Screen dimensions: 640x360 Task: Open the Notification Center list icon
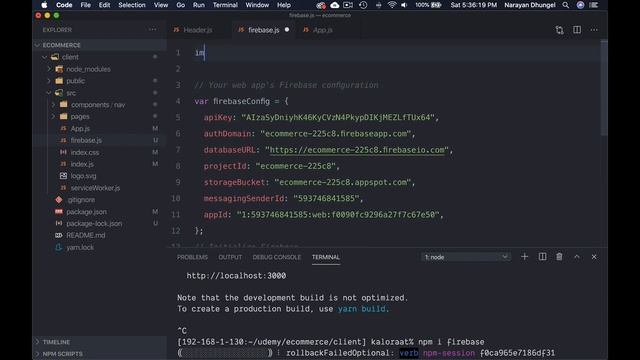pyautogui.click(x=594, y=5)
